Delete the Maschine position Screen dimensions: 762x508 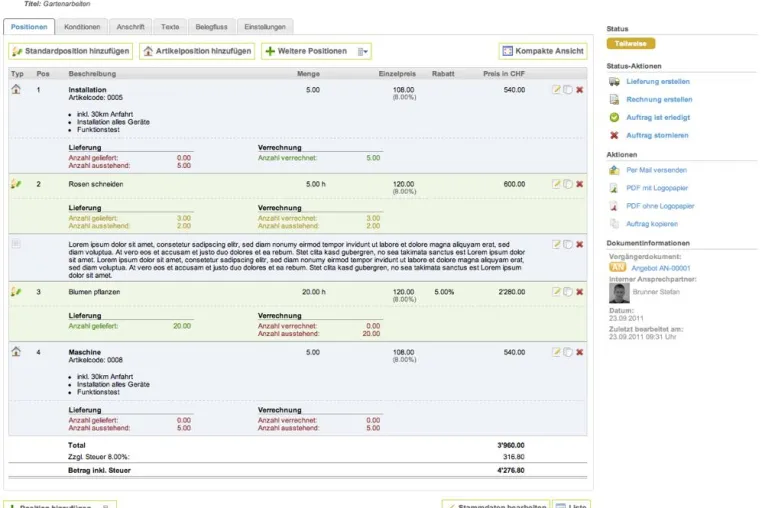pos(579,352)
